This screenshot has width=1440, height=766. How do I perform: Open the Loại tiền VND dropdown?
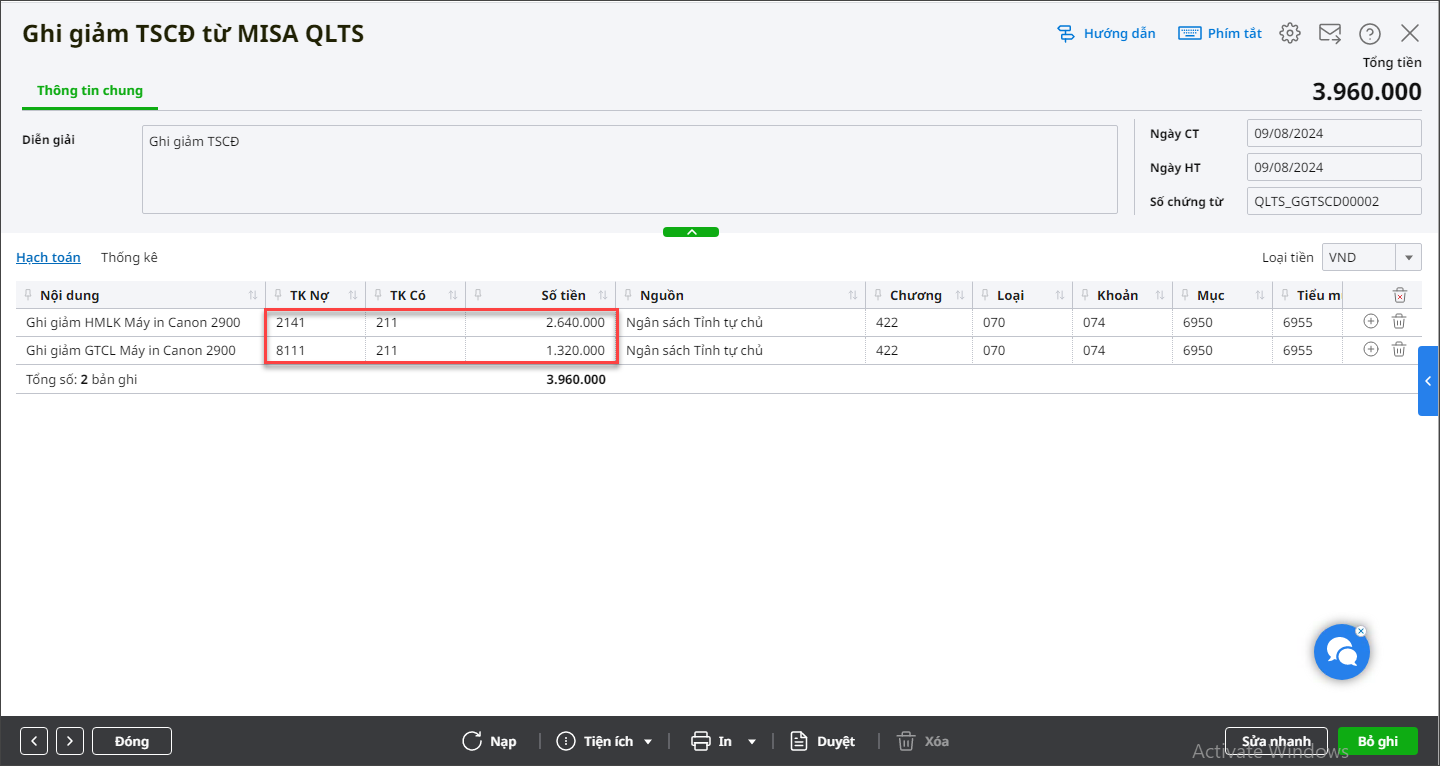tap(1410, 257)
